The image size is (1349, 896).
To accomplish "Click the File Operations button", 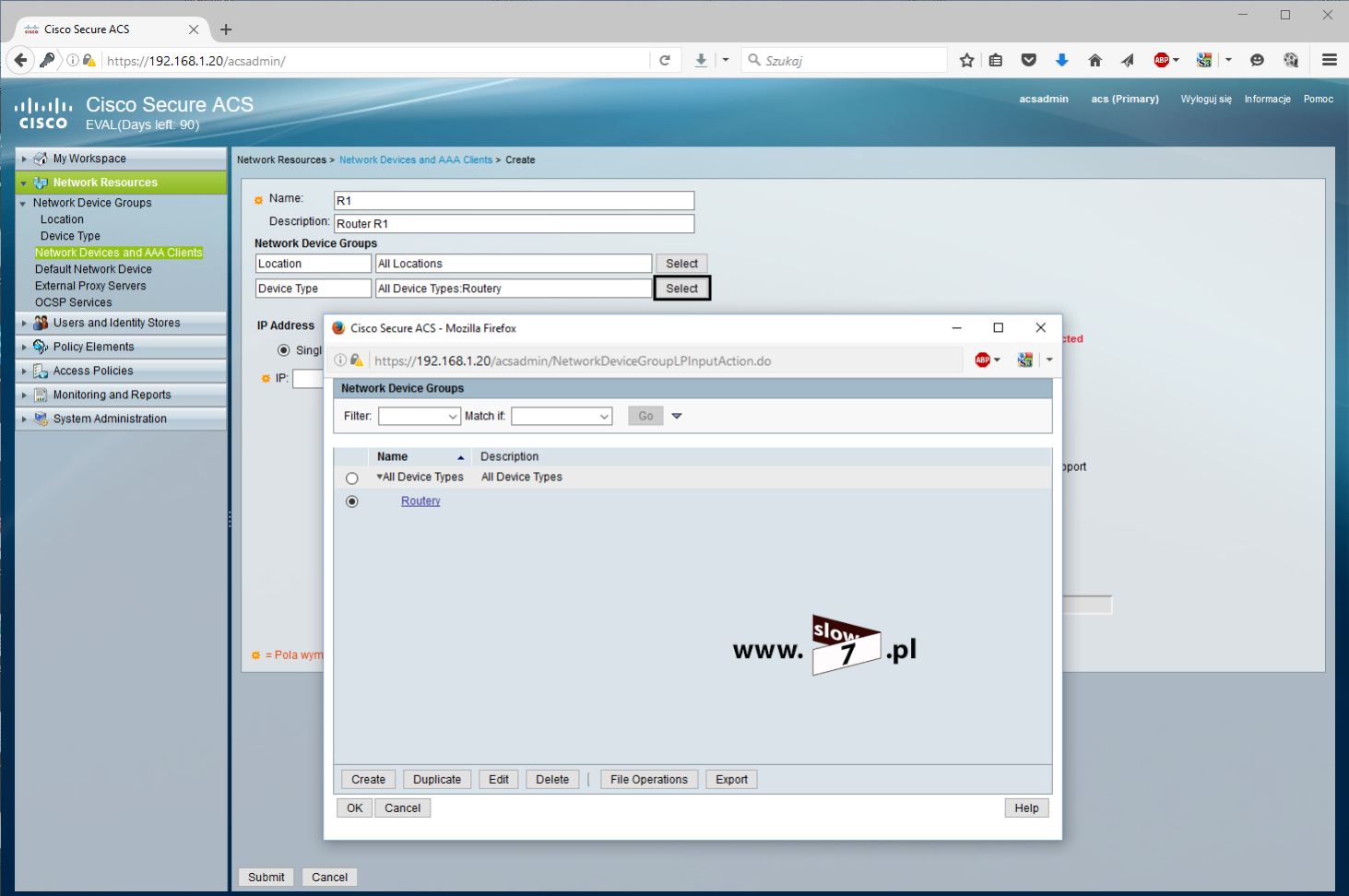I will click(649, 780).
